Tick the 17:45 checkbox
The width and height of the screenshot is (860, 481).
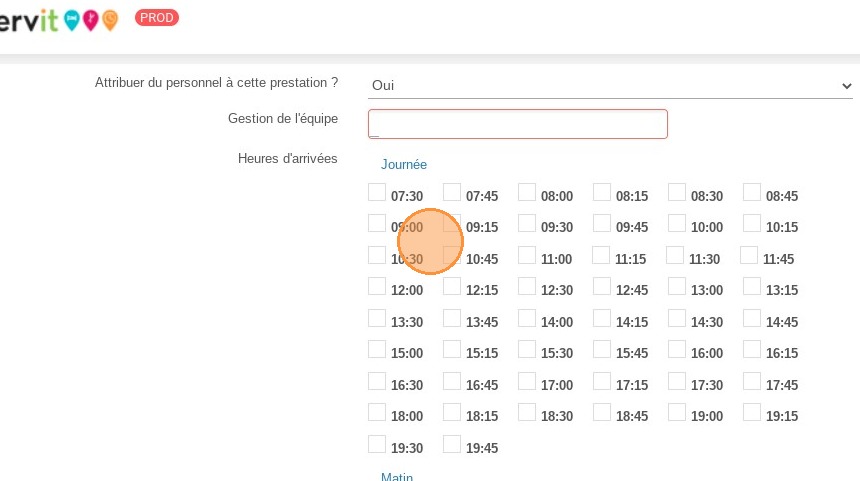point(752,381)
